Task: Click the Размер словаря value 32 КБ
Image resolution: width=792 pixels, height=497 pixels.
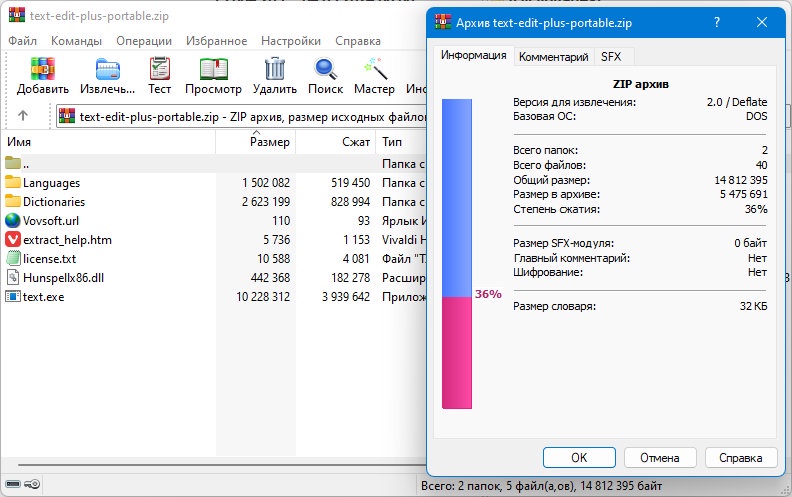Action: [753, 306]
